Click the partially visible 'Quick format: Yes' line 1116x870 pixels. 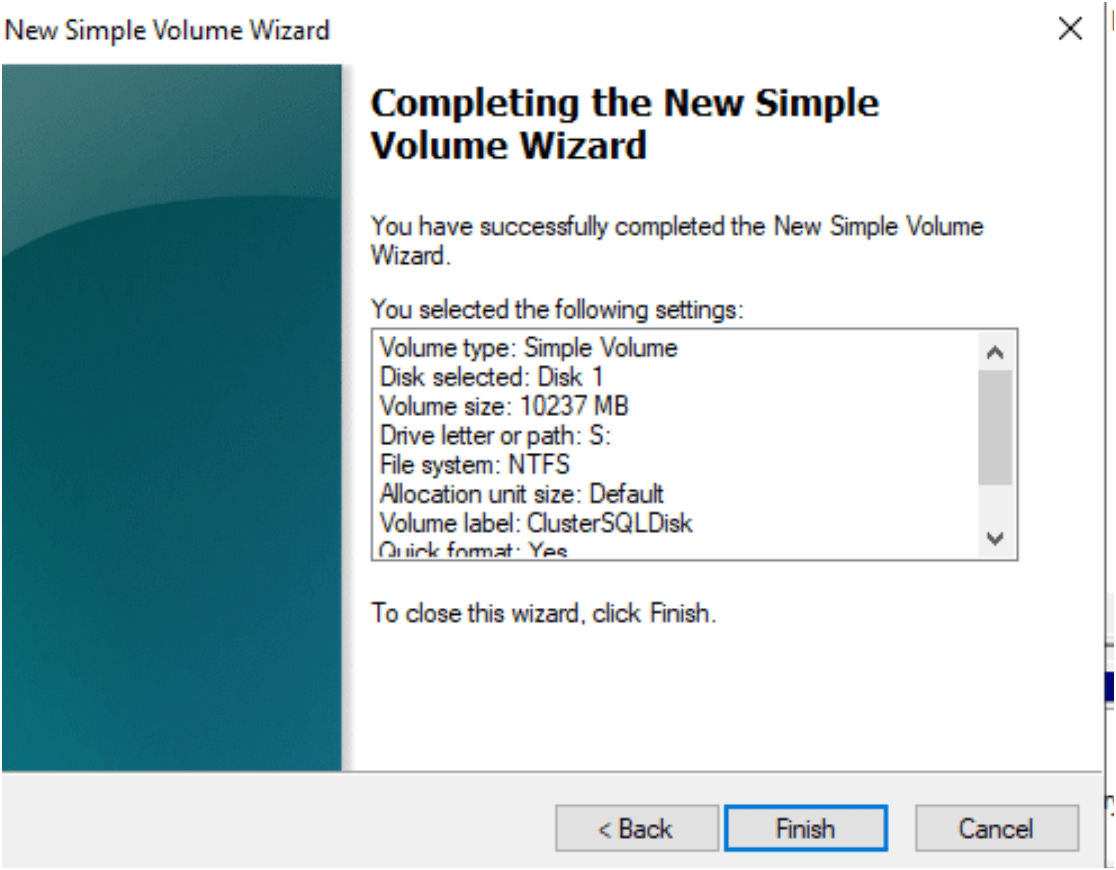point(473,550)
